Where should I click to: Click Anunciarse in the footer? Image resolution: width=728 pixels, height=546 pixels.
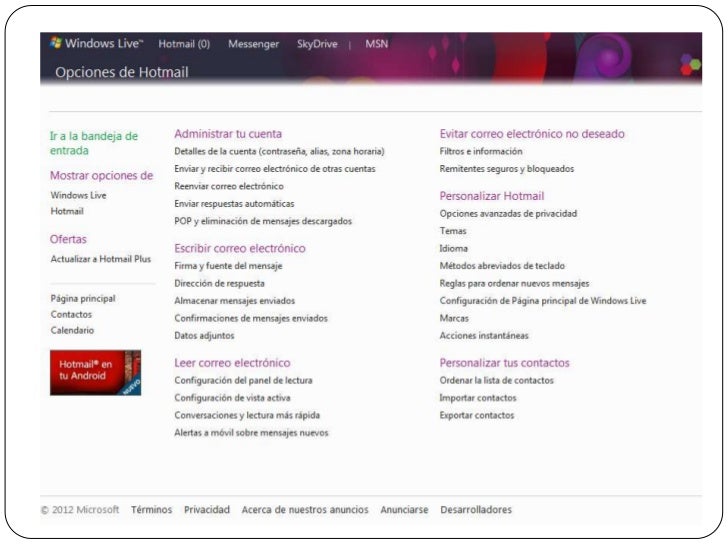coord(404,510)
